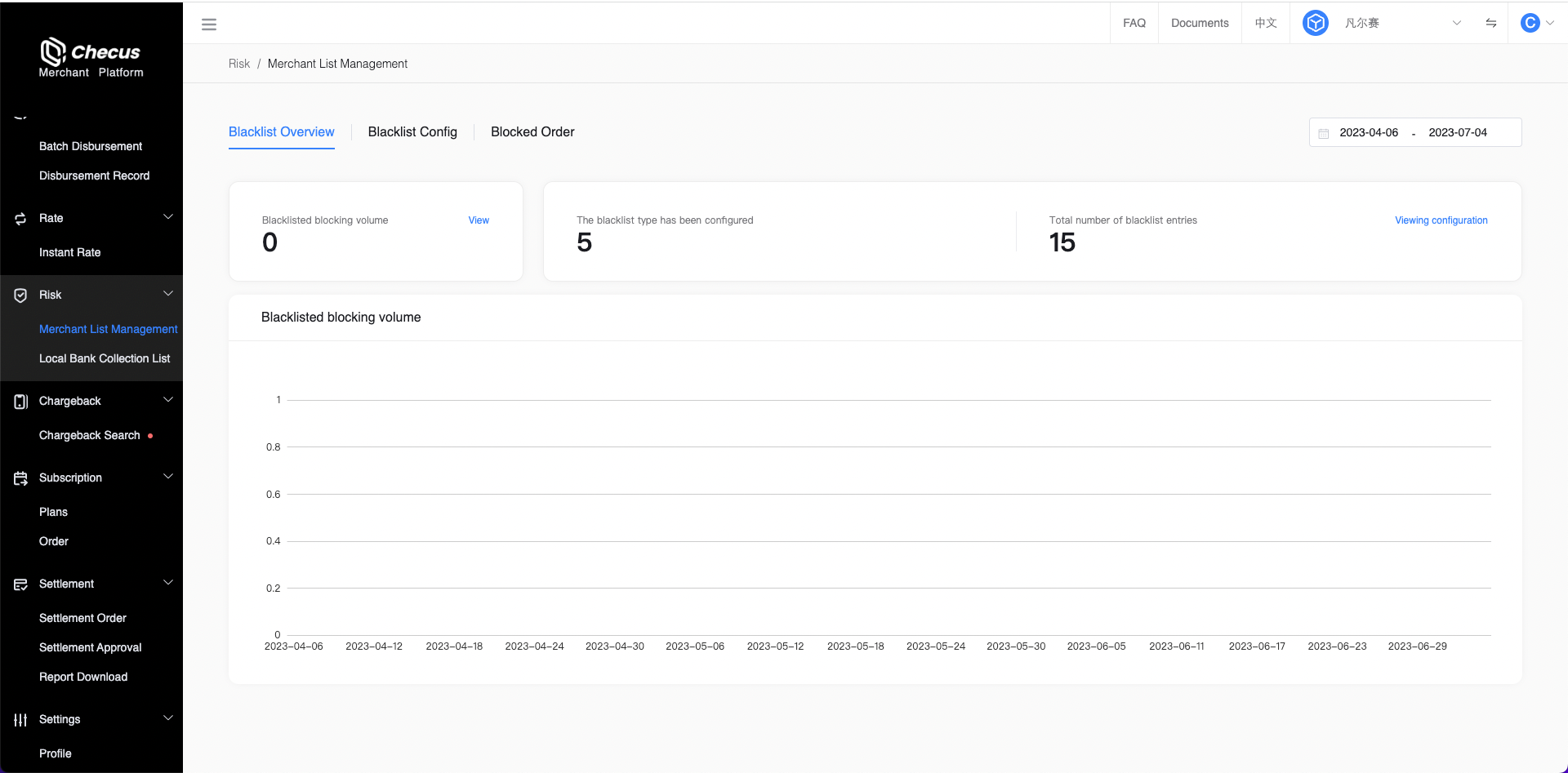
Task: Expand the merchant name selector dropdown
Action: (x=1455, y=23)
